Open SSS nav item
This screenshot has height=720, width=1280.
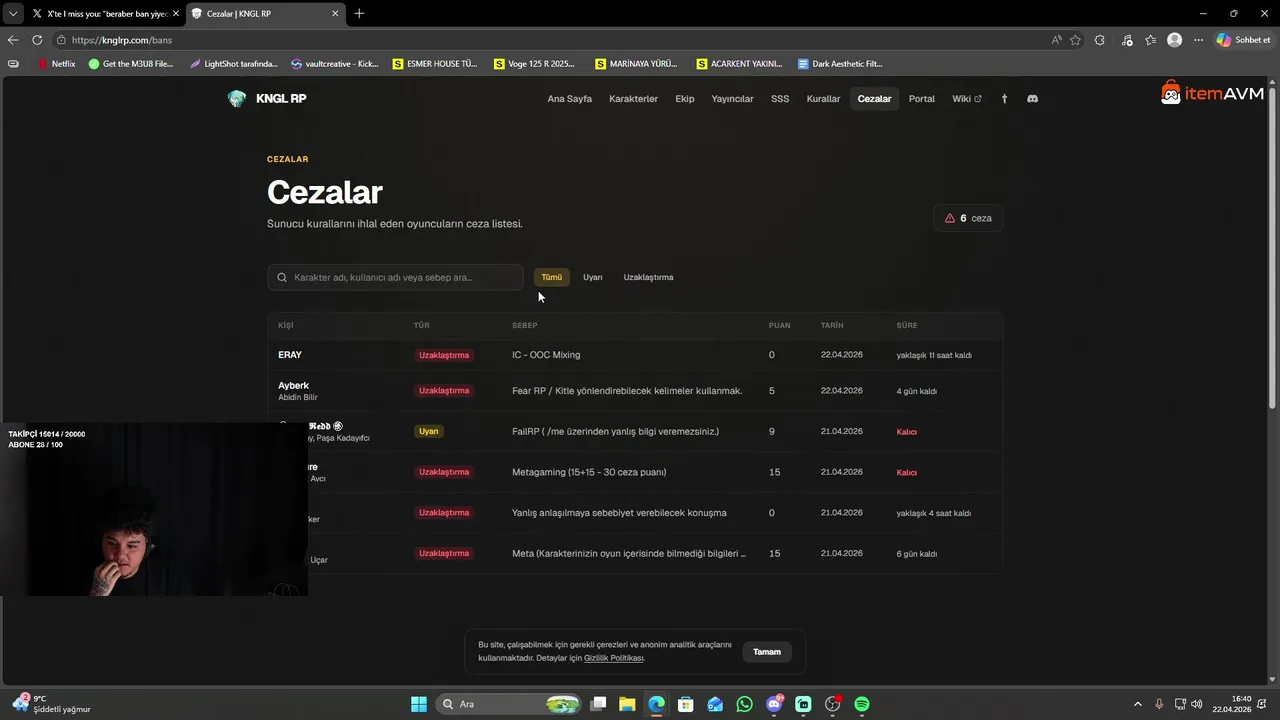(x=780, y=99)
